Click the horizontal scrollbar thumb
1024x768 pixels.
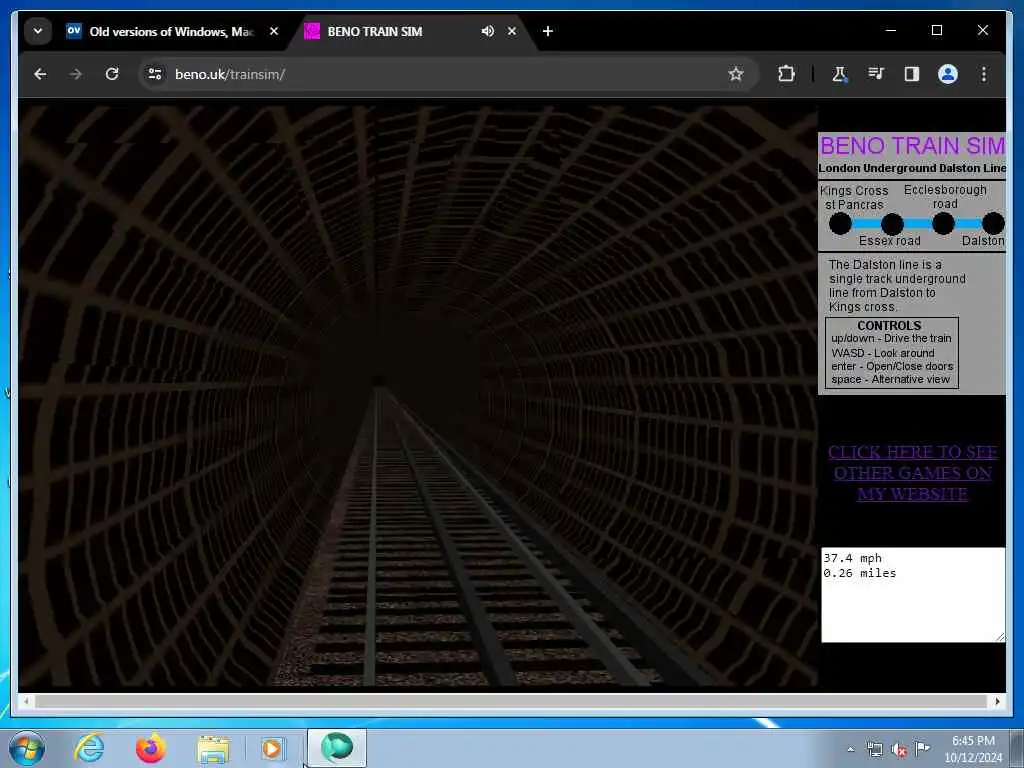tap(511, 701)
